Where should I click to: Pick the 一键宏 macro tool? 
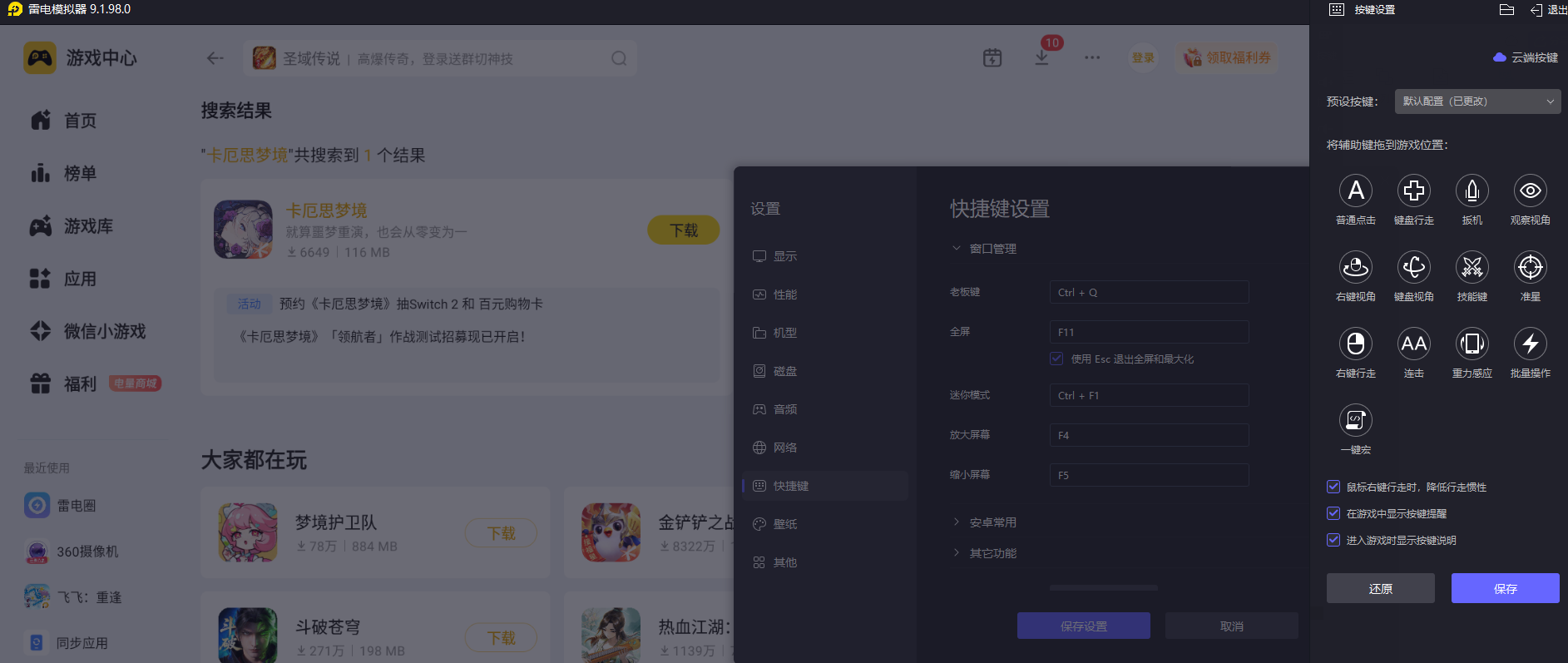pos(1356,421)
